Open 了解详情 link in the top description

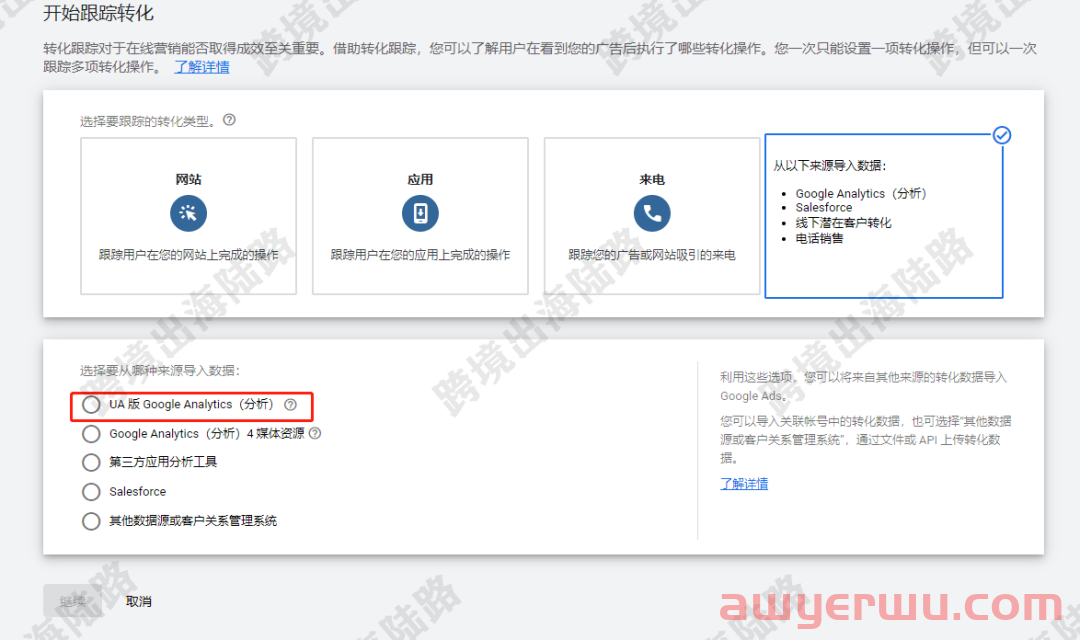tap(202, 67)
